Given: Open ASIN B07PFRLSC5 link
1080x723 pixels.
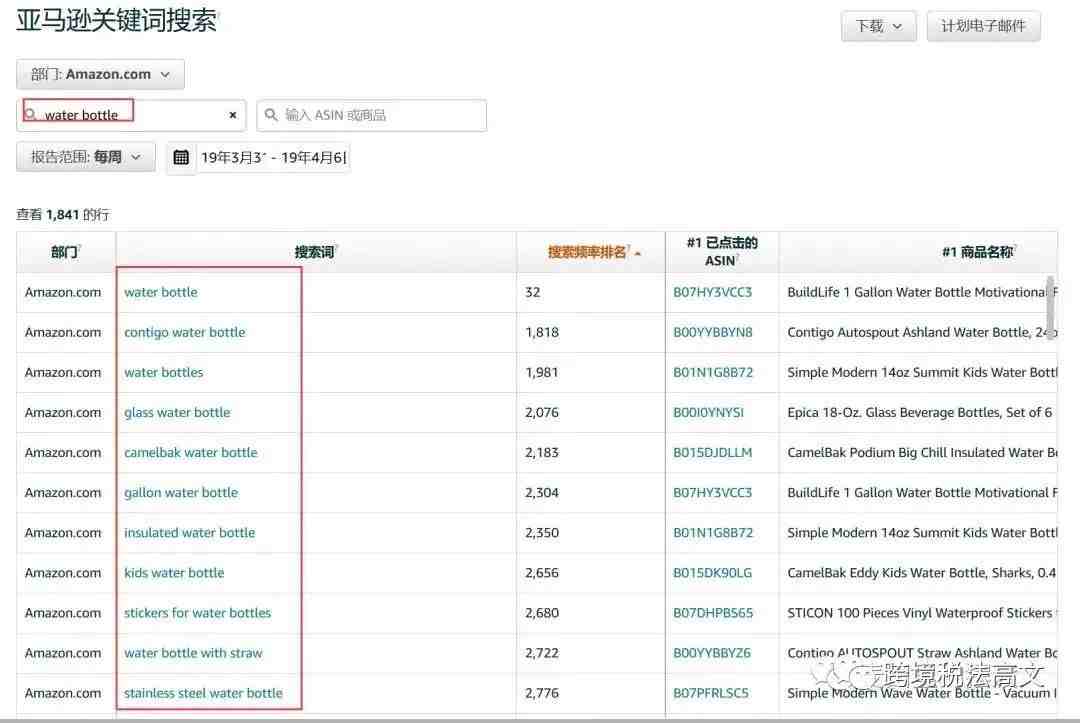Looking at the screenshot, I should pyautogui.click(x=711, y=693).
